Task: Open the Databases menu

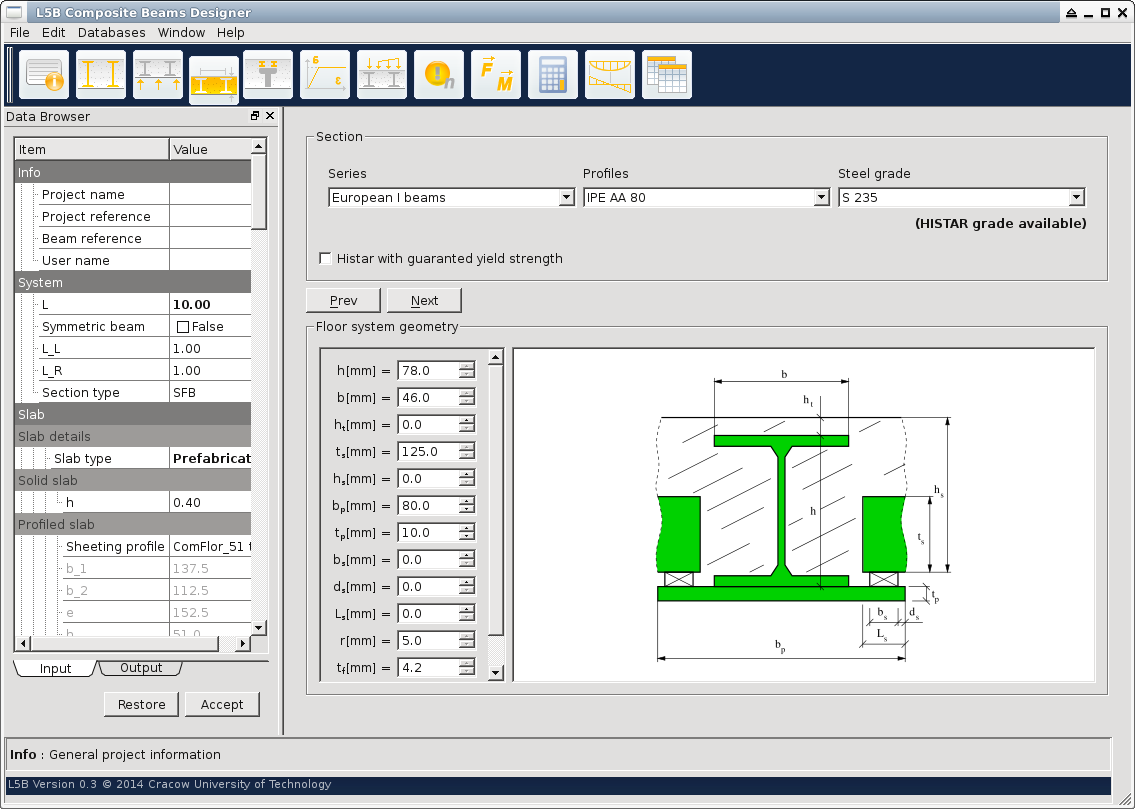Action: pyautogui.click(x=111, y=32)
